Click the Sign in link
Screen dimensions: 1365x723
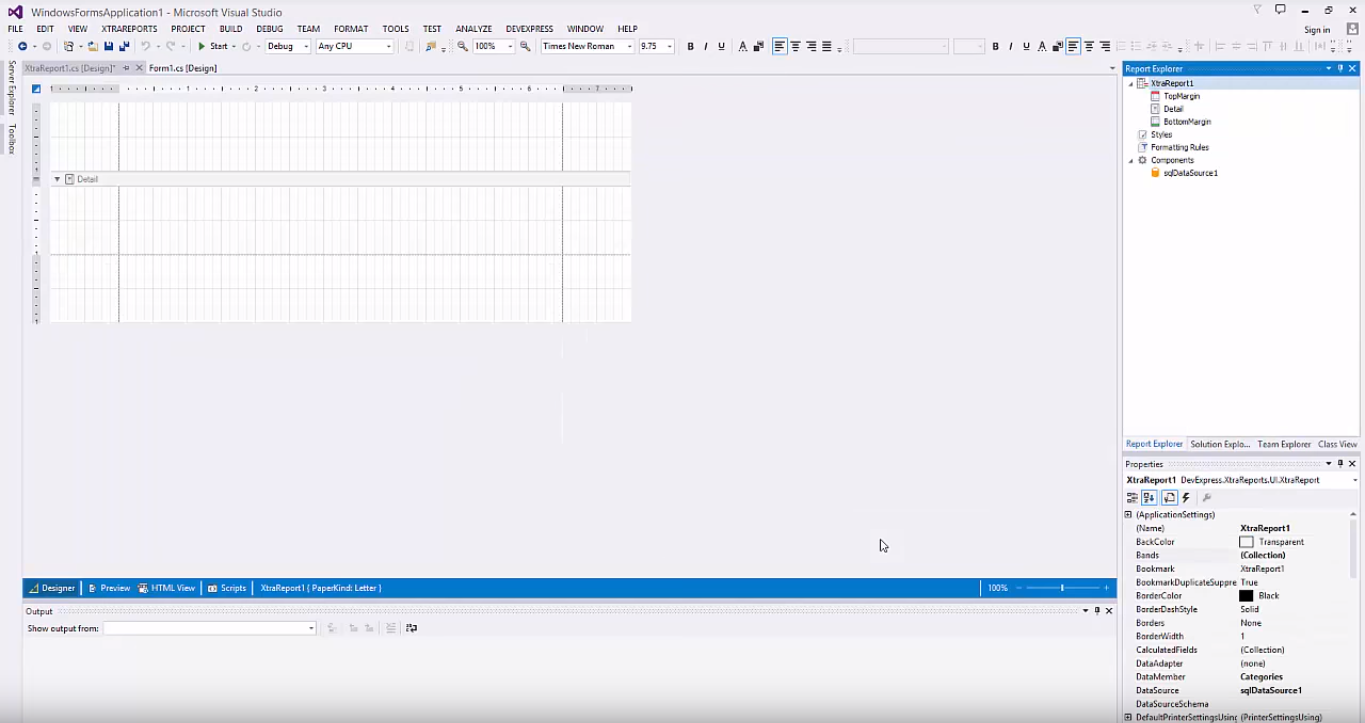[x=1317, y=30]
